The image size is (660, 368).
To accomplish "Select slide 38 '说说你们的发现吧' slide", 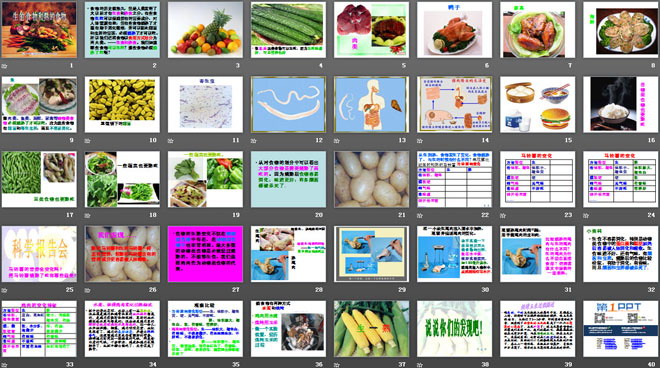I will click(x=455, y=329).
